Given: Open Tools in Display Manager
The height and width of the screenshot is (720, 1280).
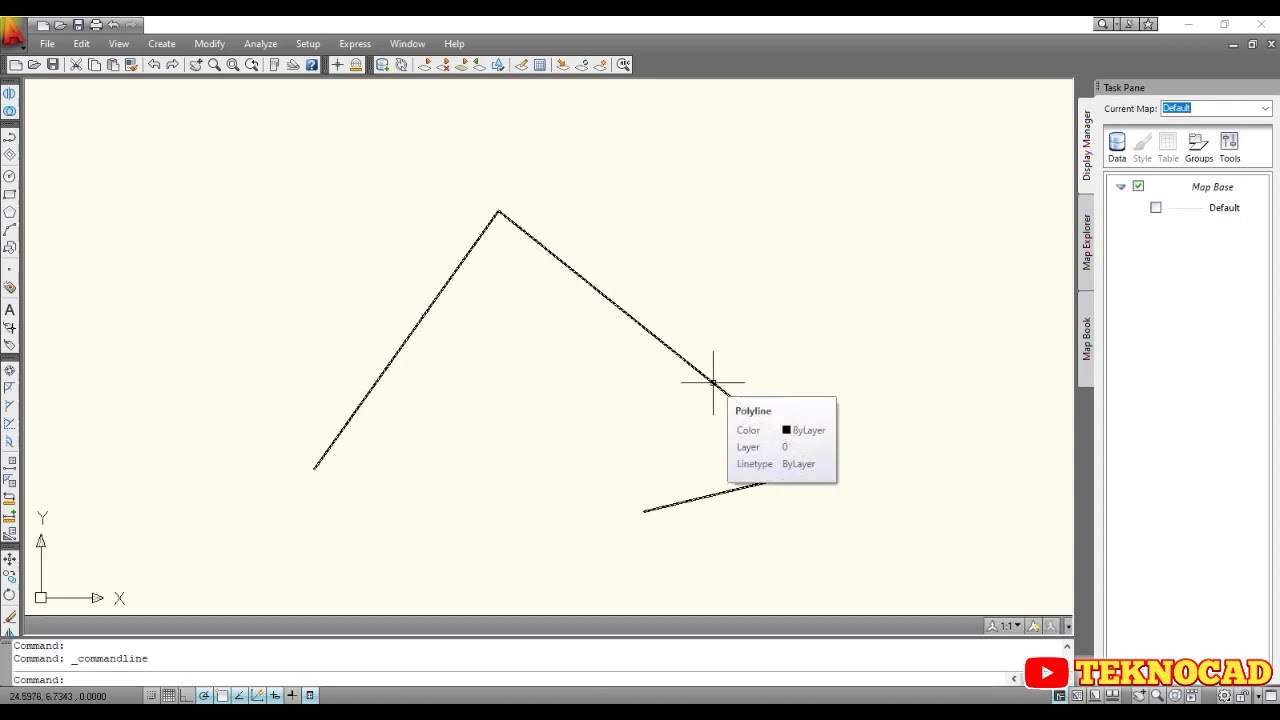Looking at the screenshot, I should coord(1229,148).
